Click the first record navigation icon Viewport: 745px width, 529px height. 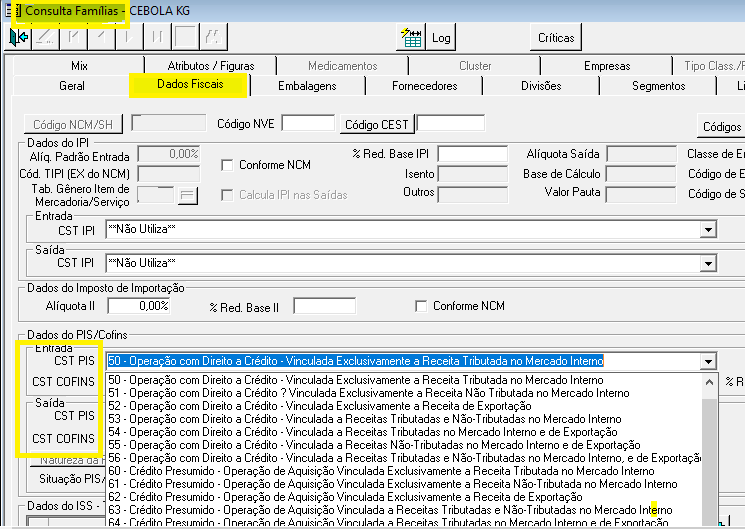[74, 37]
